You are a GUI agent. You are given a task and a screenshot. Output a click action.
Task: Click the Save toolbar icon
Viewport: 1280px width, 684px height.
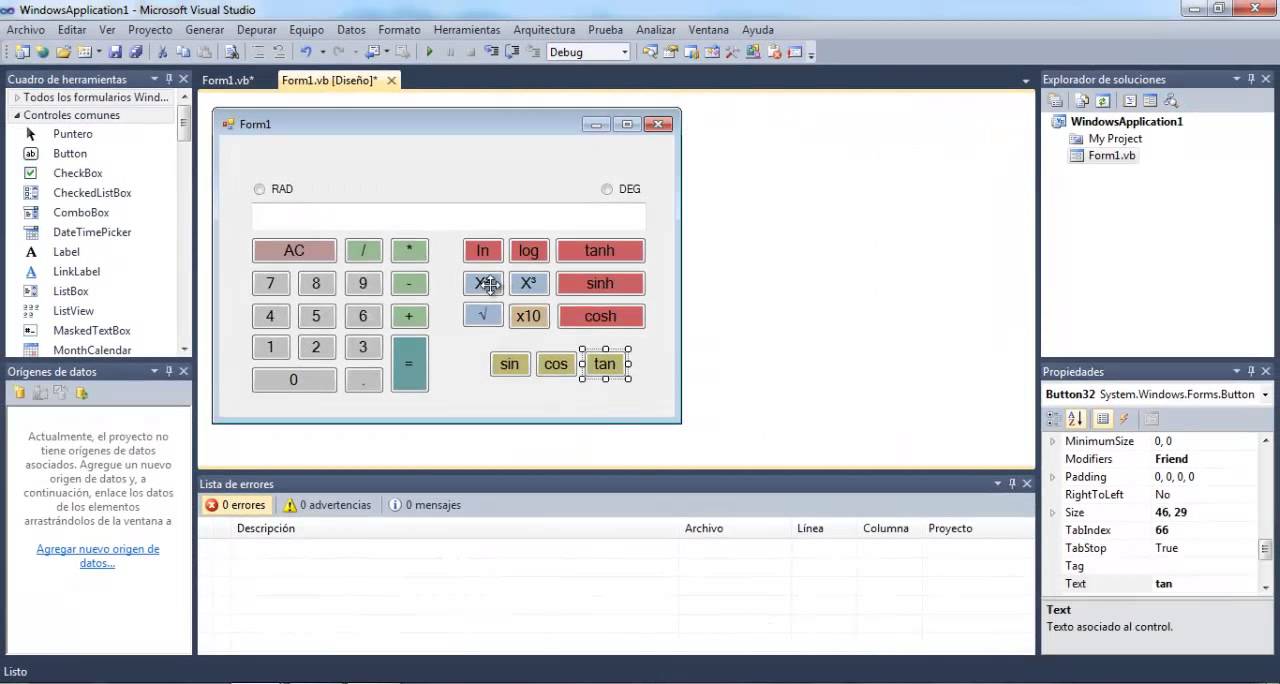click(x=115, y=52)
